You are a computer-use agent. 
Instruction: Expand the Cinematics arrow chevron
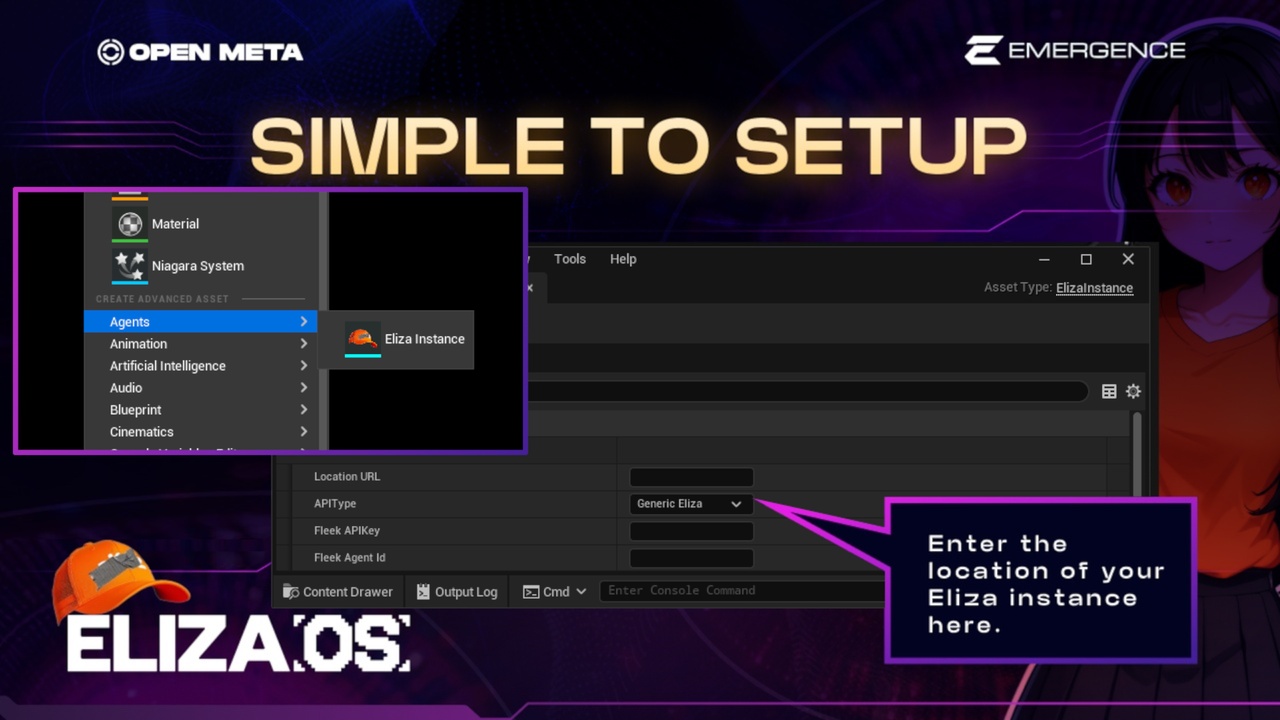pyautogui.click(x=304, y=432)
